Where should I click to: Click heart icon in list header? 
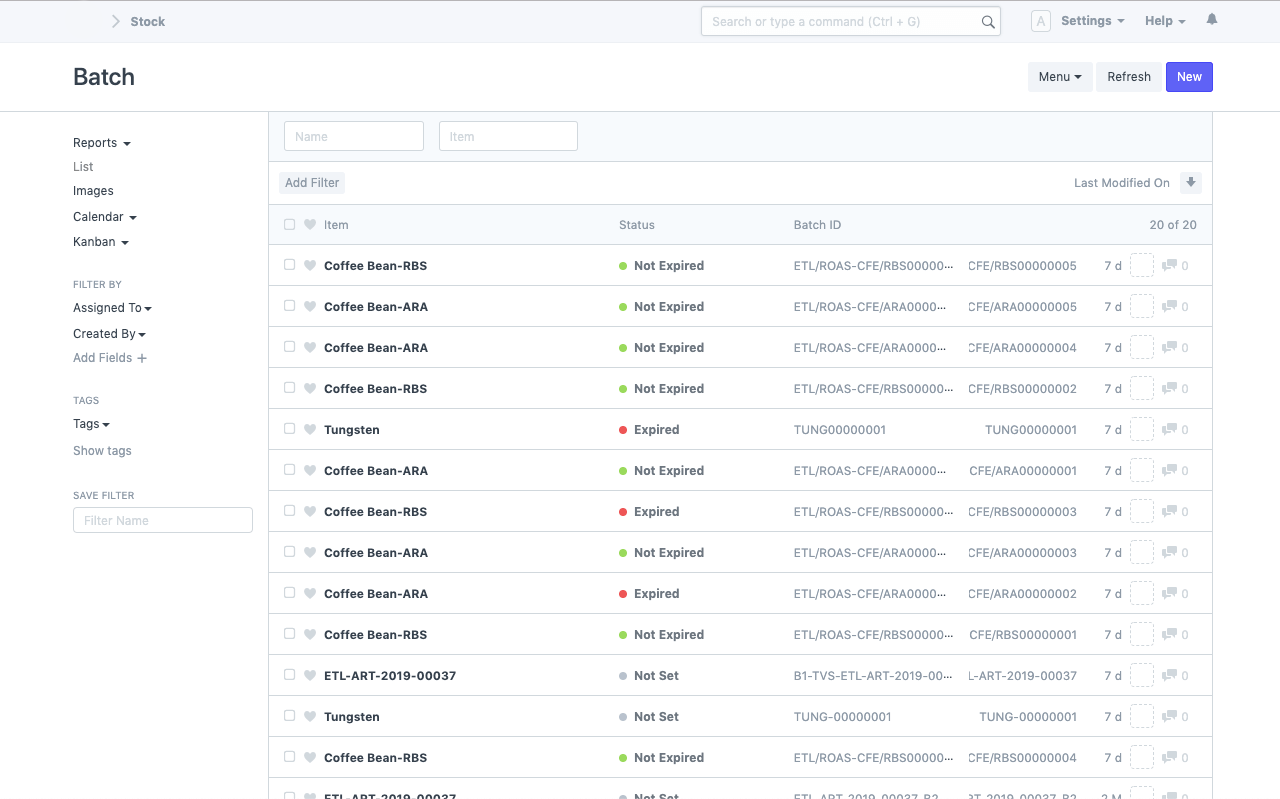(310, 225)
